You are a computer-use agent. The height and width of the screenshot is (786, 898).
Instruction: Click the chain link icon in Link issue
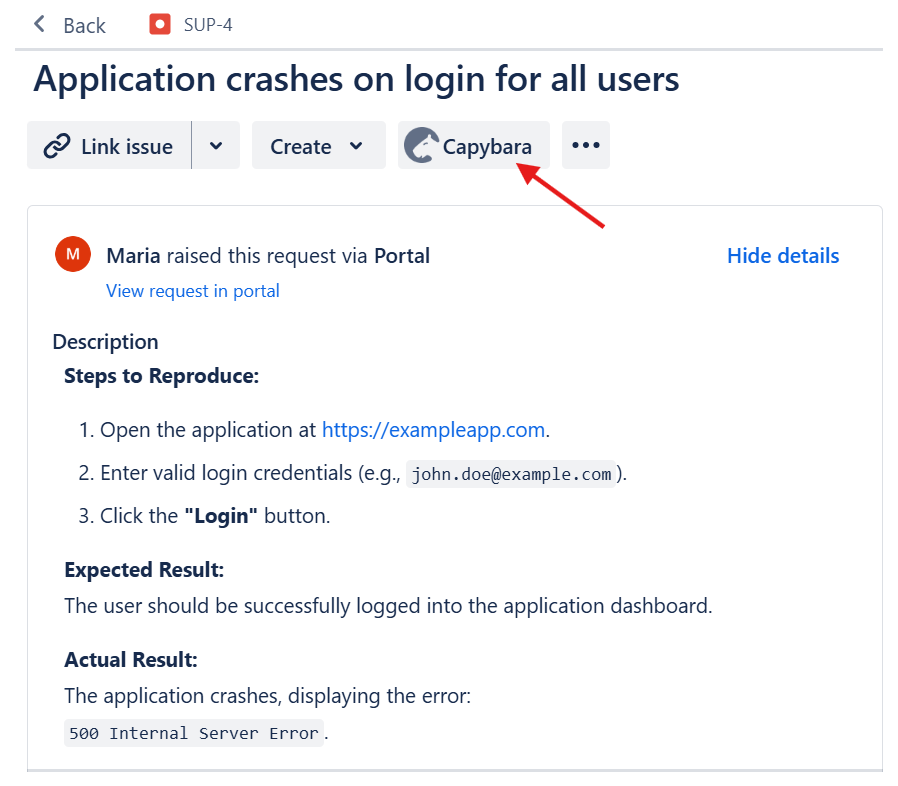click(x=57, y=146)
